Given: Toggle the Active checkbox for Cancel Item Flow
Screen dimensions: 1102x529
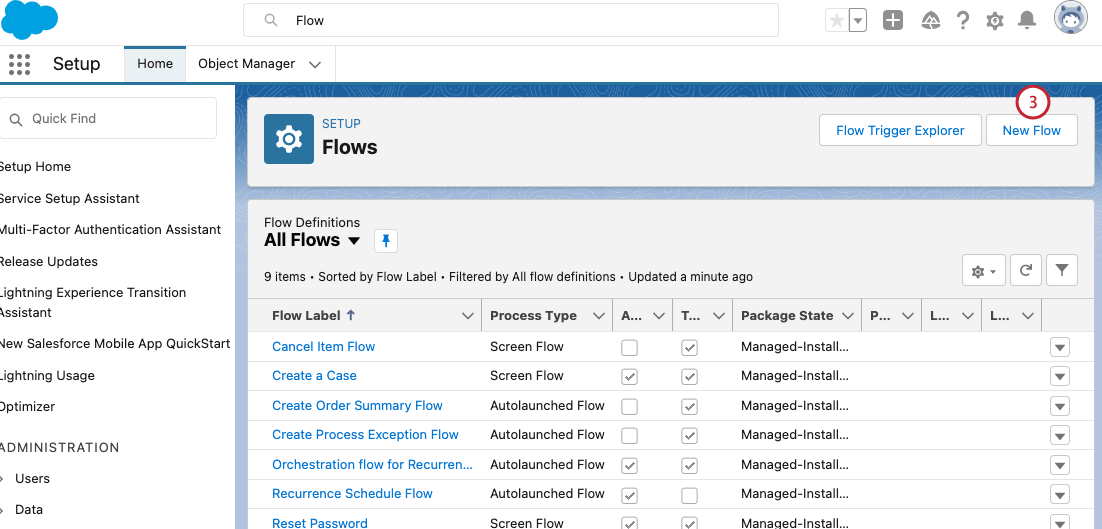Looking at the screenshot, I should pos(629,348).
